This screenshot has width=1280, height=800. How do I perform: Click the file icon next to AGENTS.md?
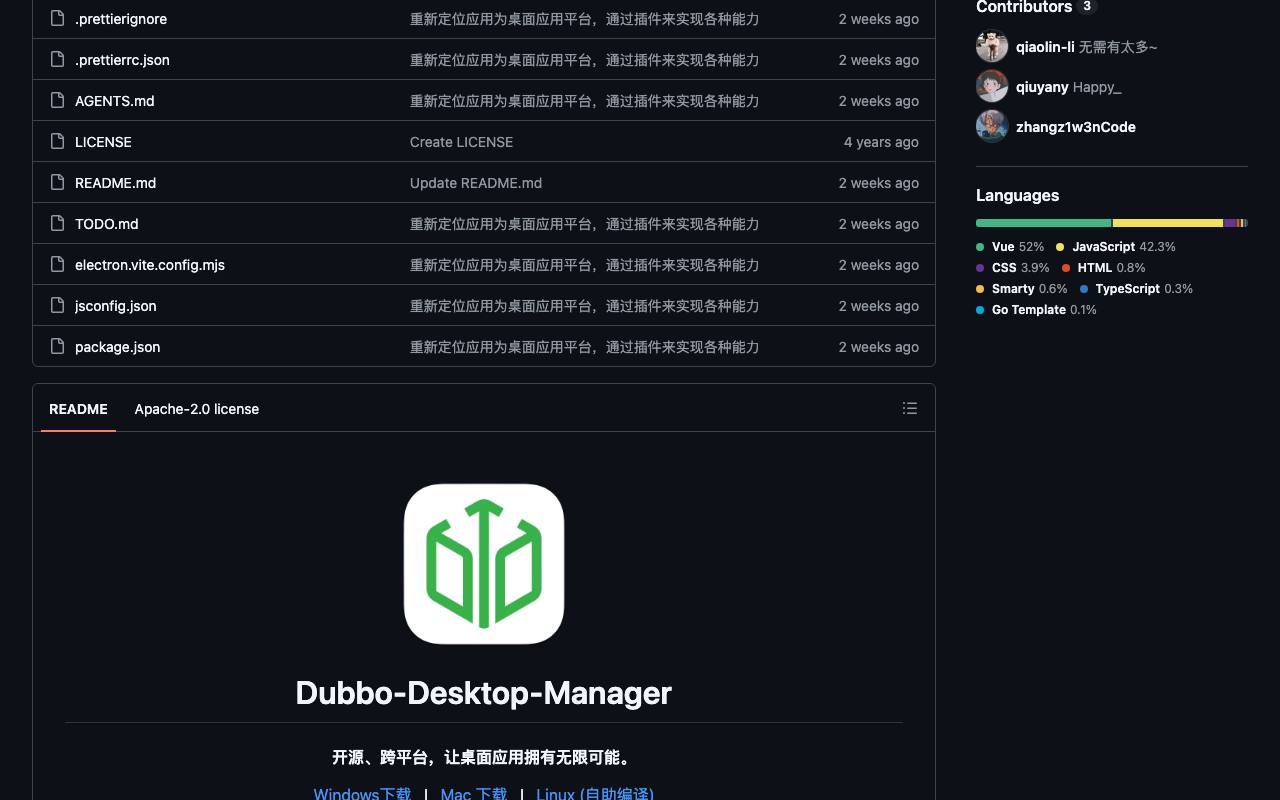(x=57, y=100)
